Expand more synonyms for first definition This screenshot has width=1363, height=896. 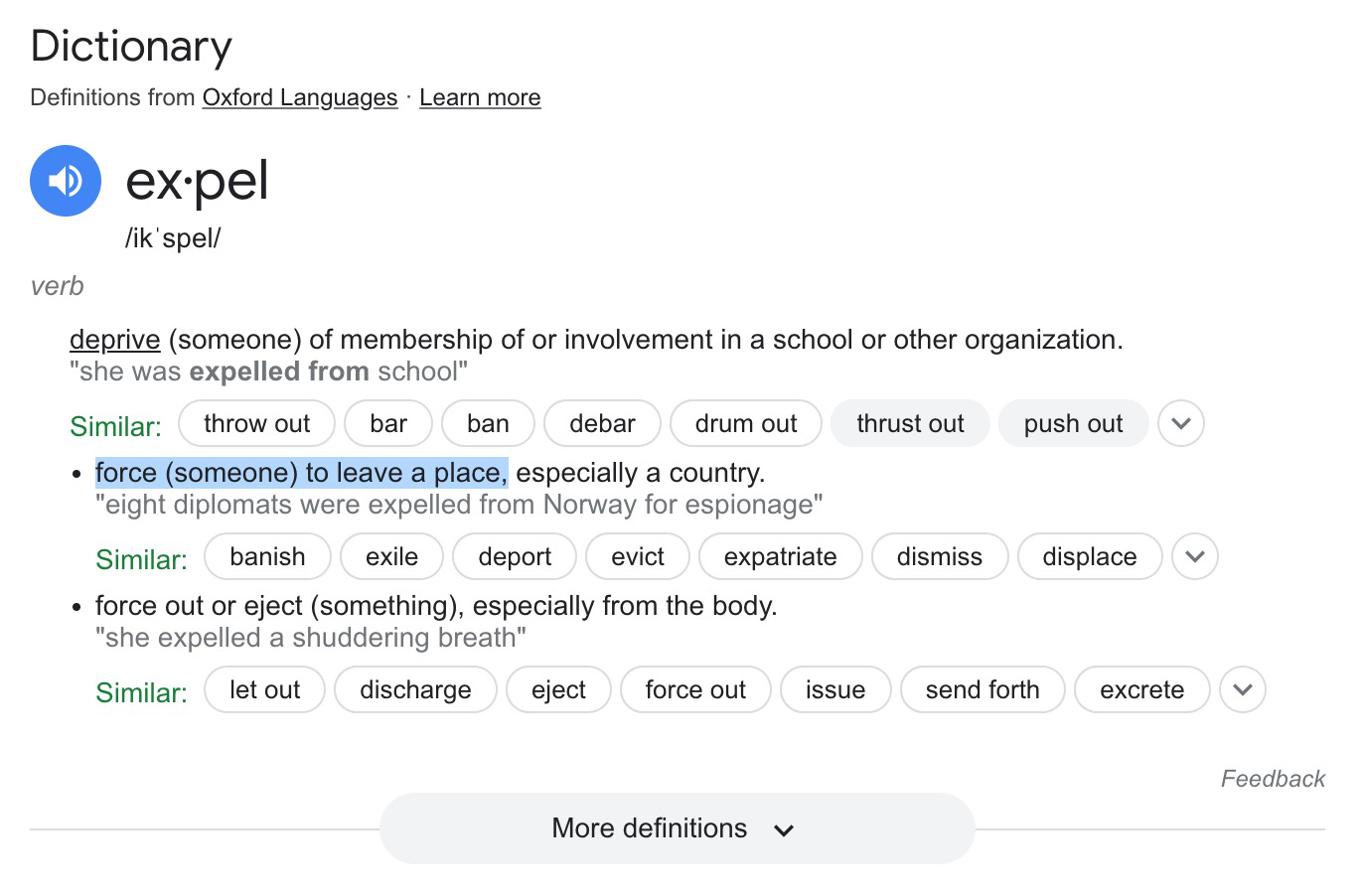click(1180, 424)
